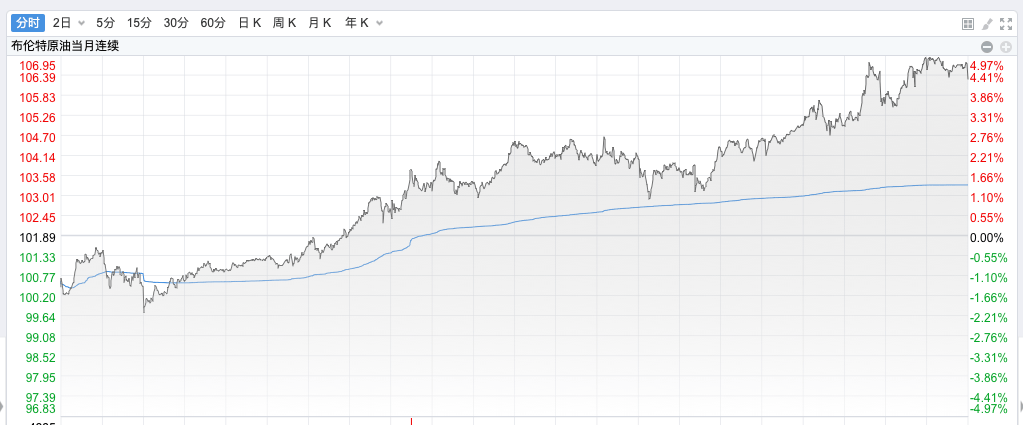Choose the 15分 interval

140,22
